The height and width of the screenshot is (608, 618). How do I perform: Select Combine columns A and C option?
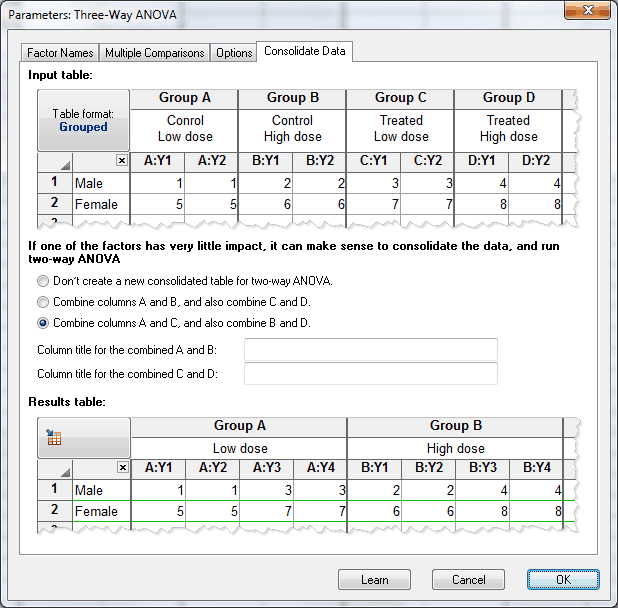tap(43, 323)
